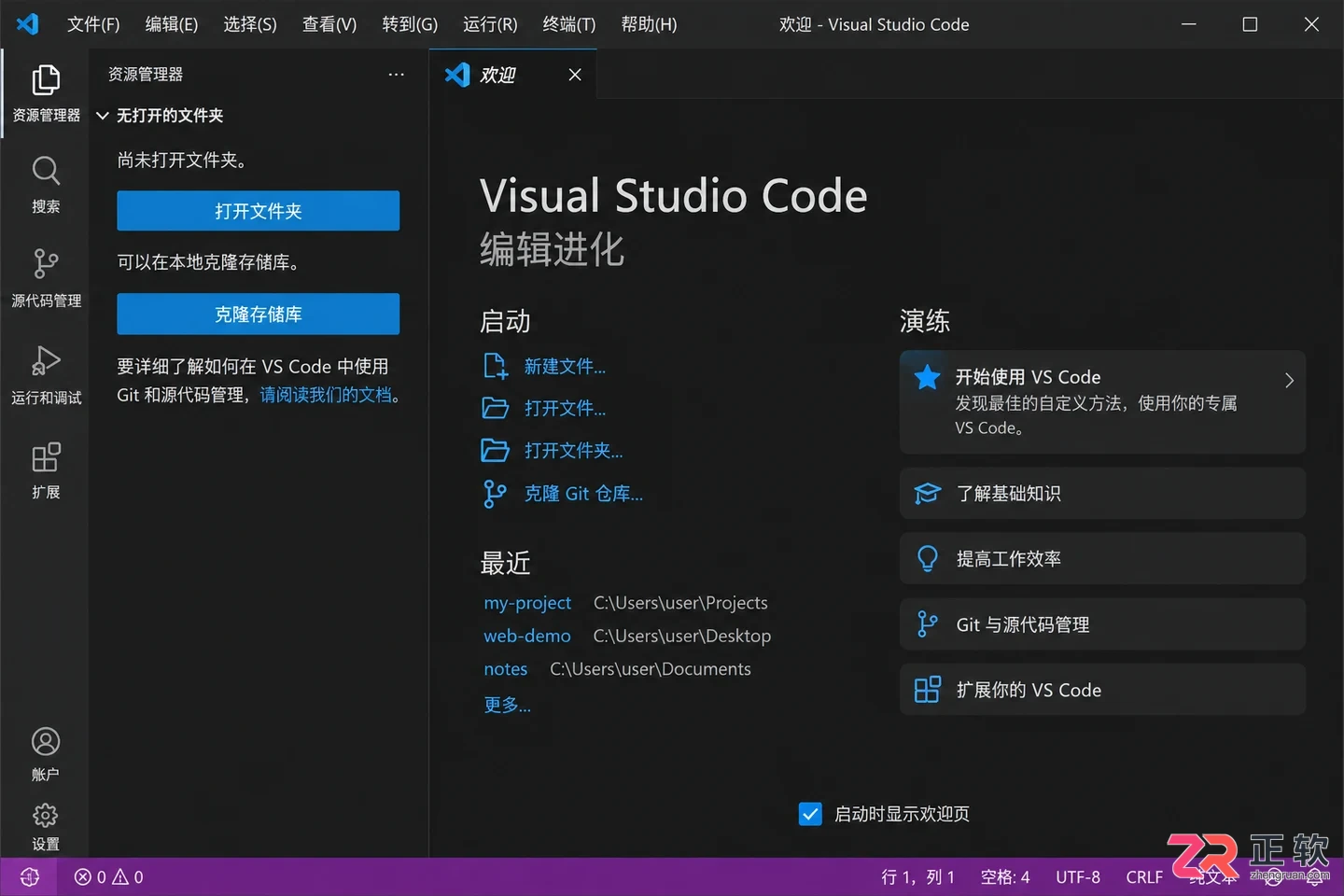The height and width of the screenshot is (896, 1344).
Task: Open recent project web-demo
Action: click(527, 636)
